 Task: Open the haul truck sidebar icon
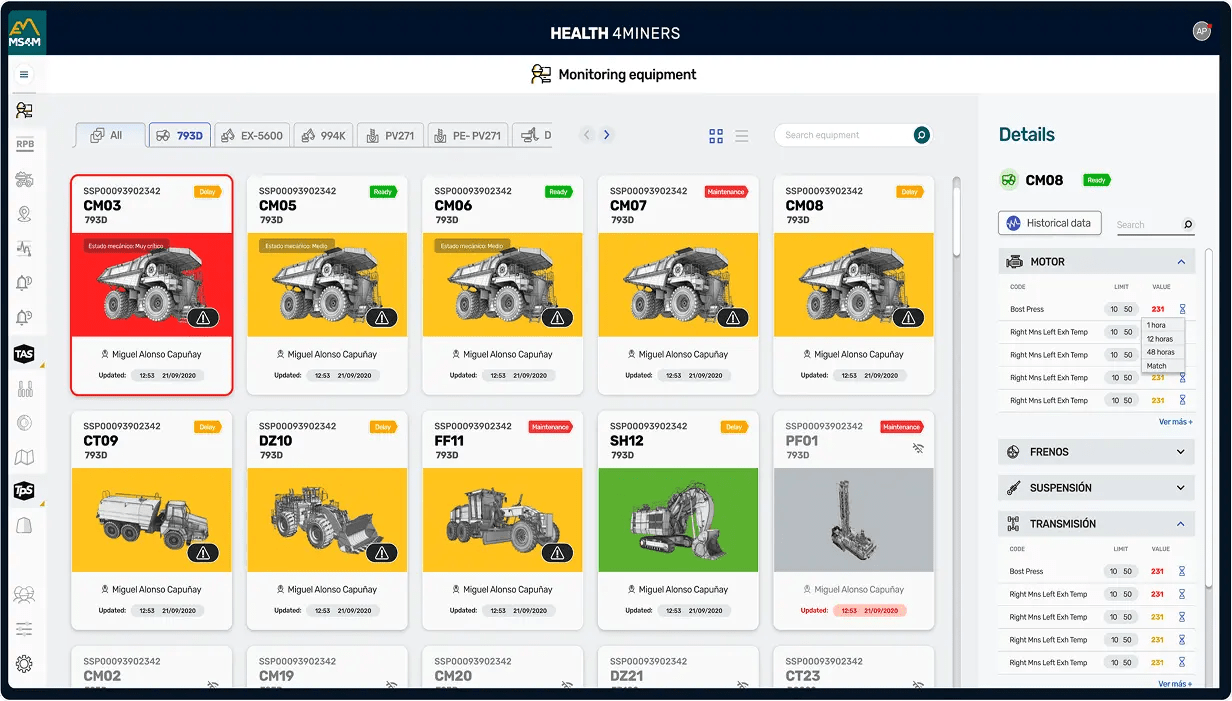coord(25,180)
